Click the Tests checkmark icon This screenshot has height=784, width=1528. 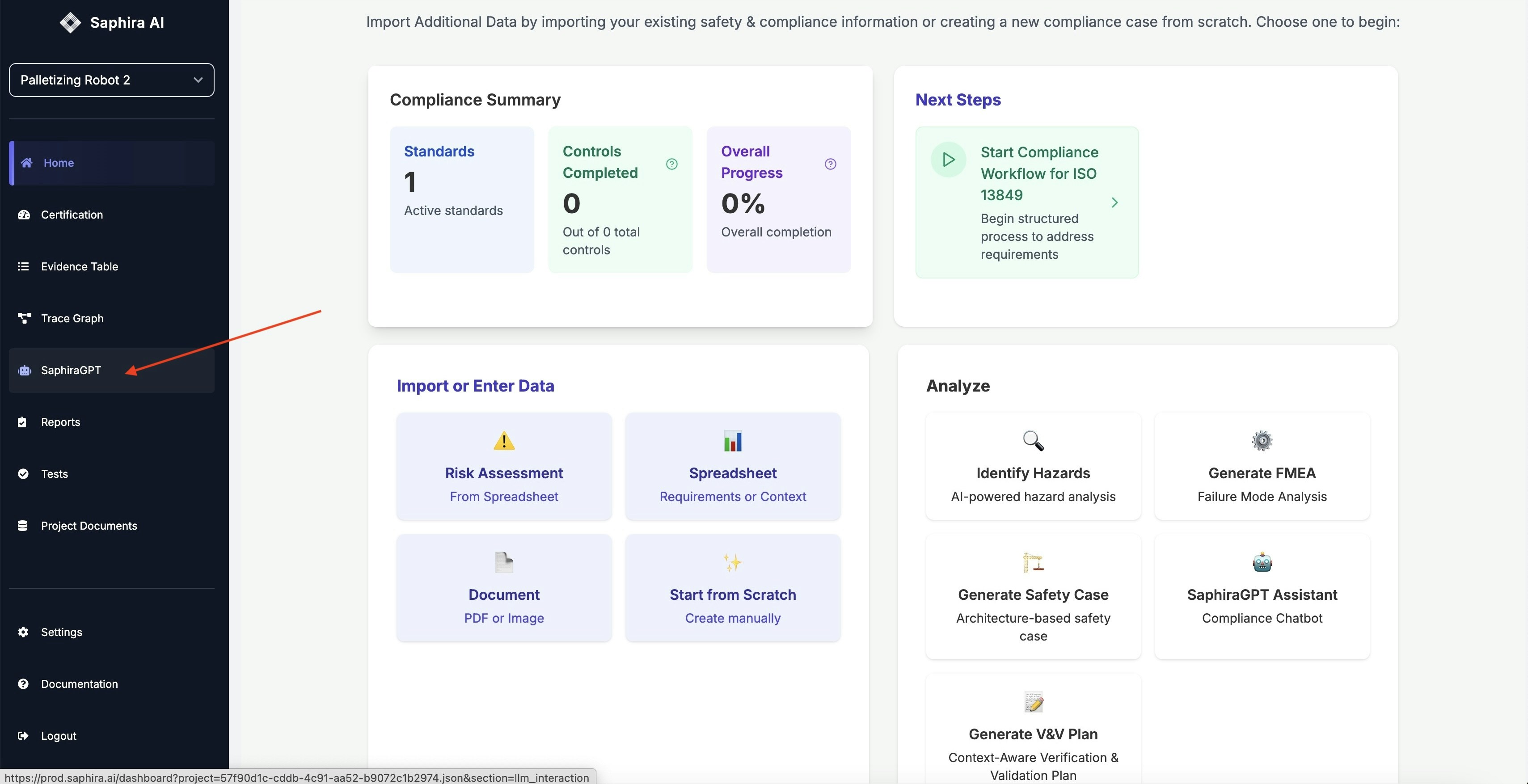23,474
